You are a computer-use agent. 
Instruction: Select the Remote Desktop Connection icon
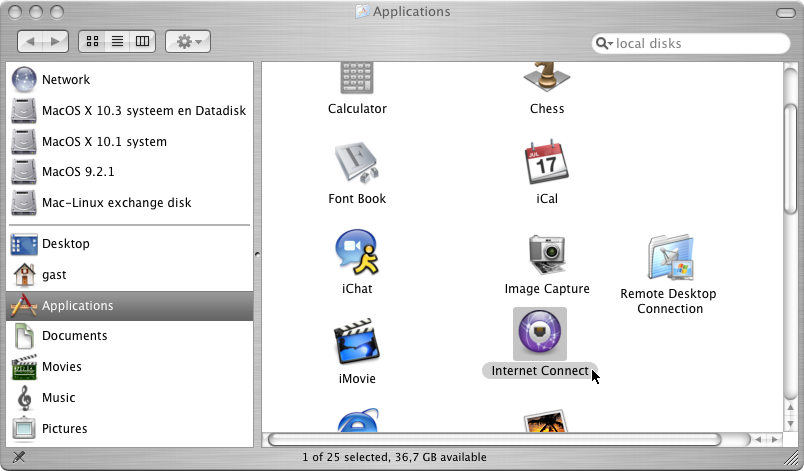click(671, 257)
